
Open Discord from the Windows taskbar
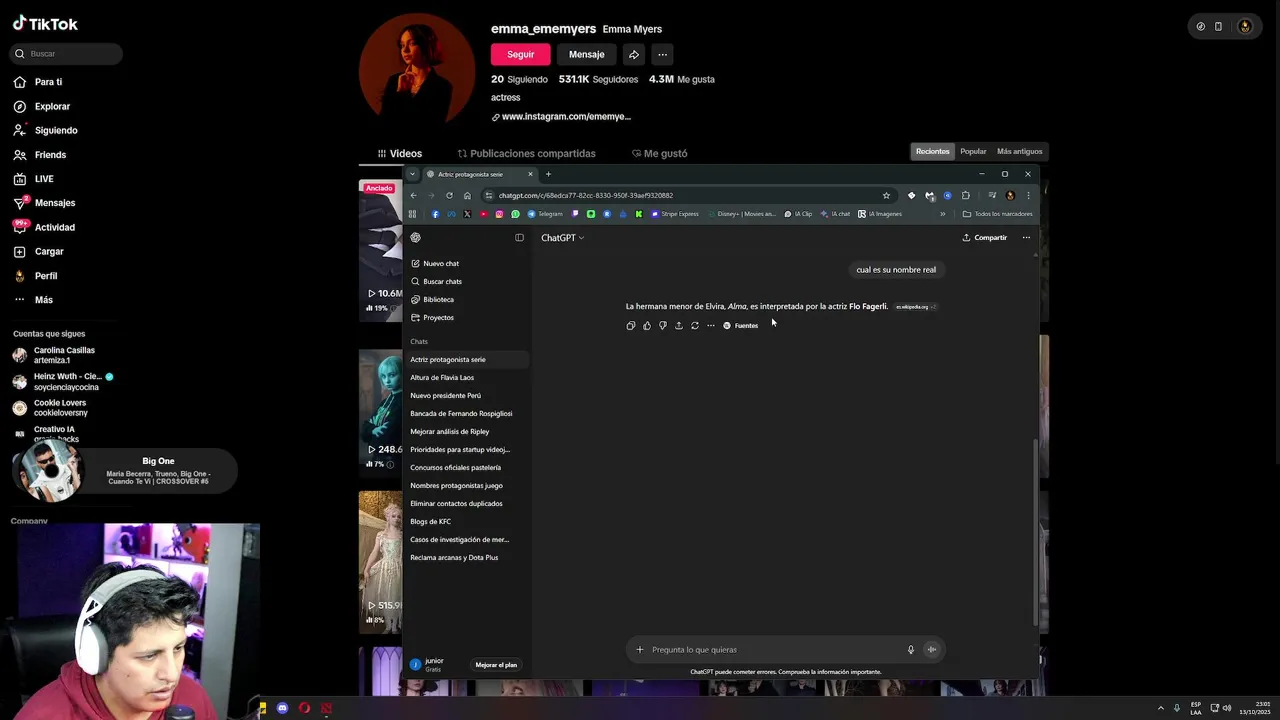[282, 708]
